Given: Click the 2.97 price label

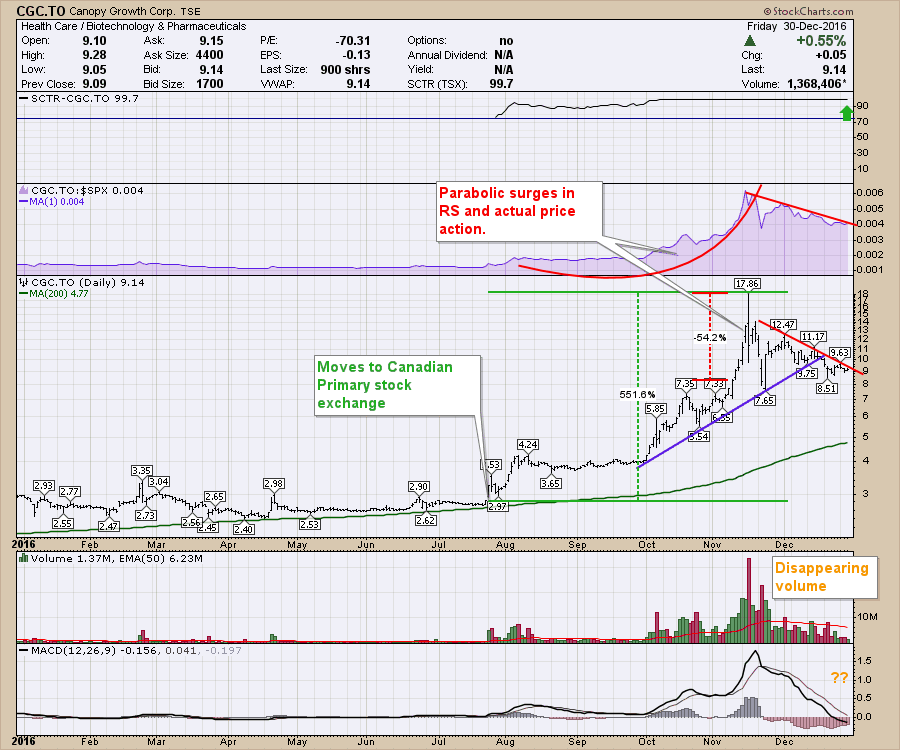Looking at the screenshot, I should click(498, 506).
